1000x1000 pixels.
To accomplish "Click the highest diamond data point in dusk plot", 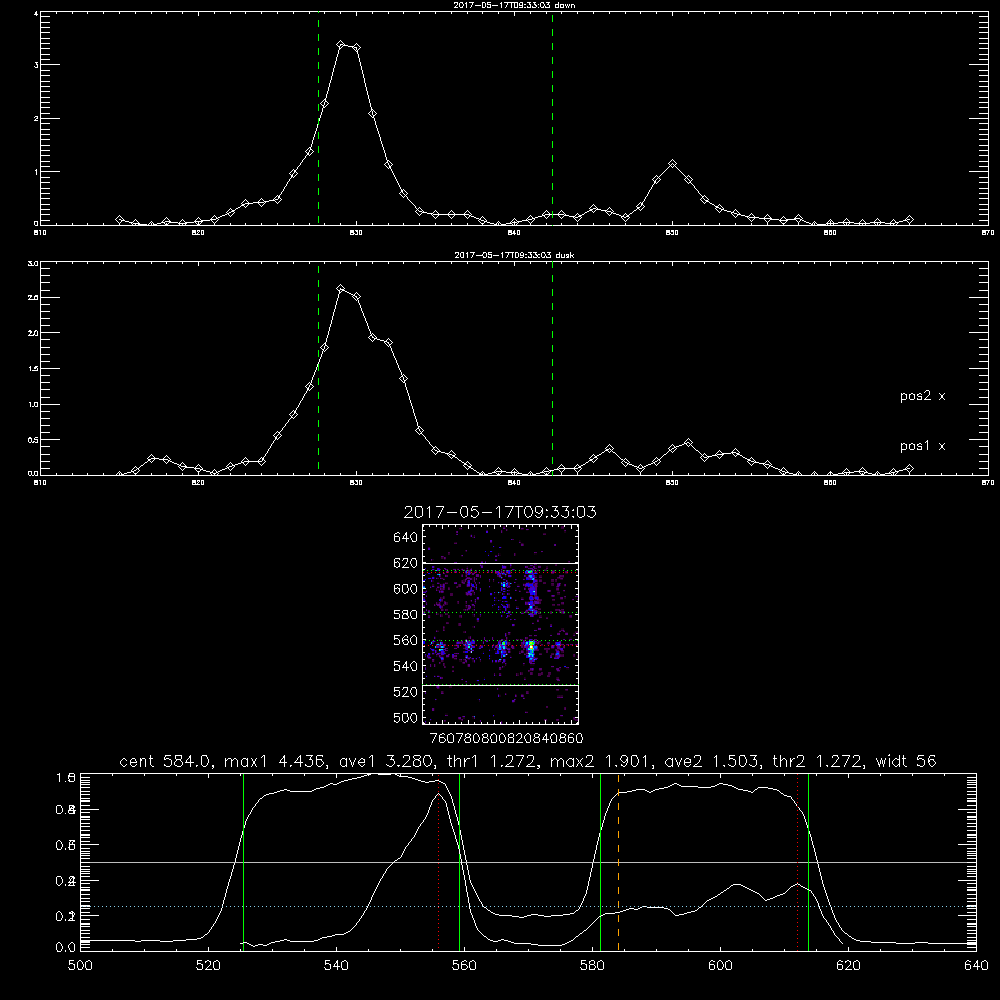I will click(341, 289).
